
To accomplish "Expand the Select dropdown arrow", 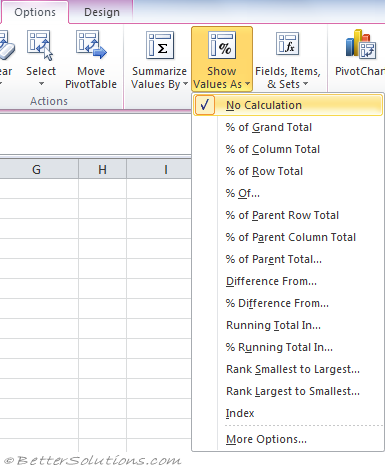I will (41, 84).
